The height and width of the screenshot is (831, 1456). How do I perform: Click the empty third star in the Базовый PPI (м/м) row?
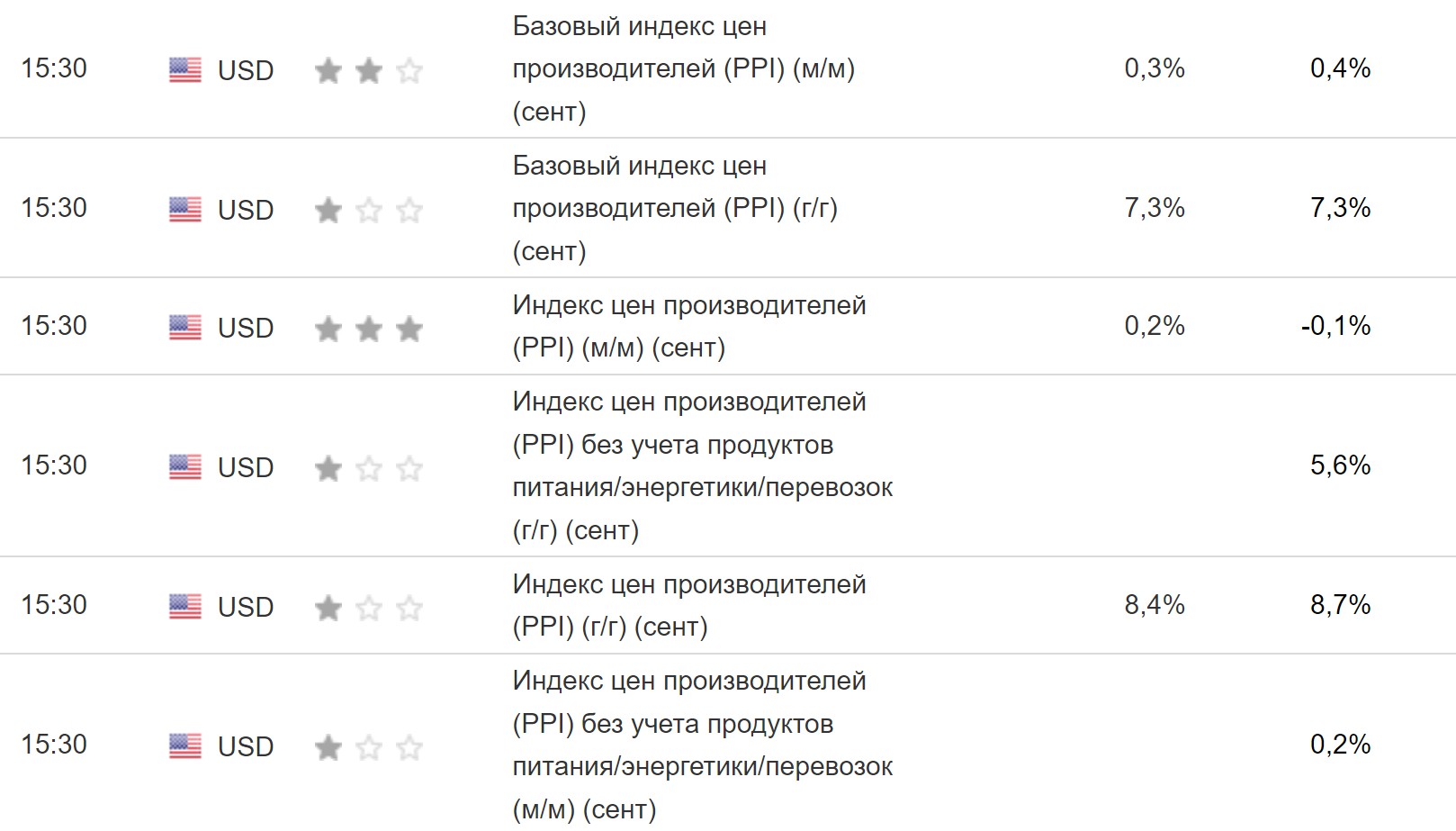click(x=409, y=70)
